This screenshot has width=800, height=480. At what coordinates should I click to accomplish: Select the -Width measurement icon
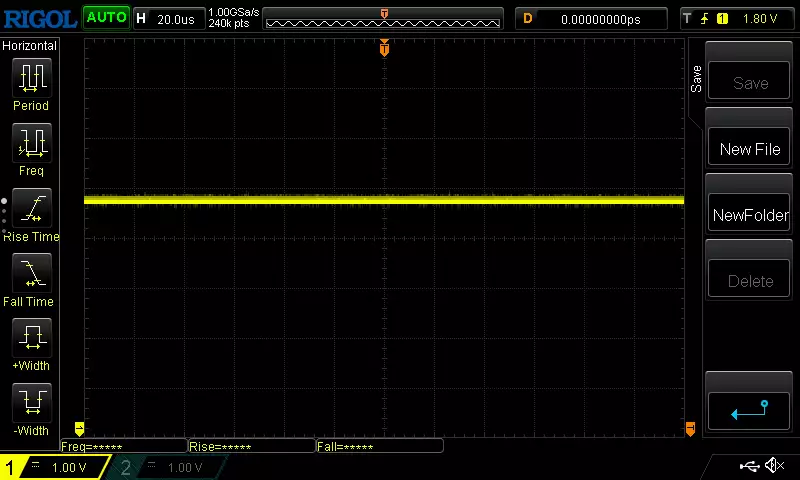click(32, 402)
